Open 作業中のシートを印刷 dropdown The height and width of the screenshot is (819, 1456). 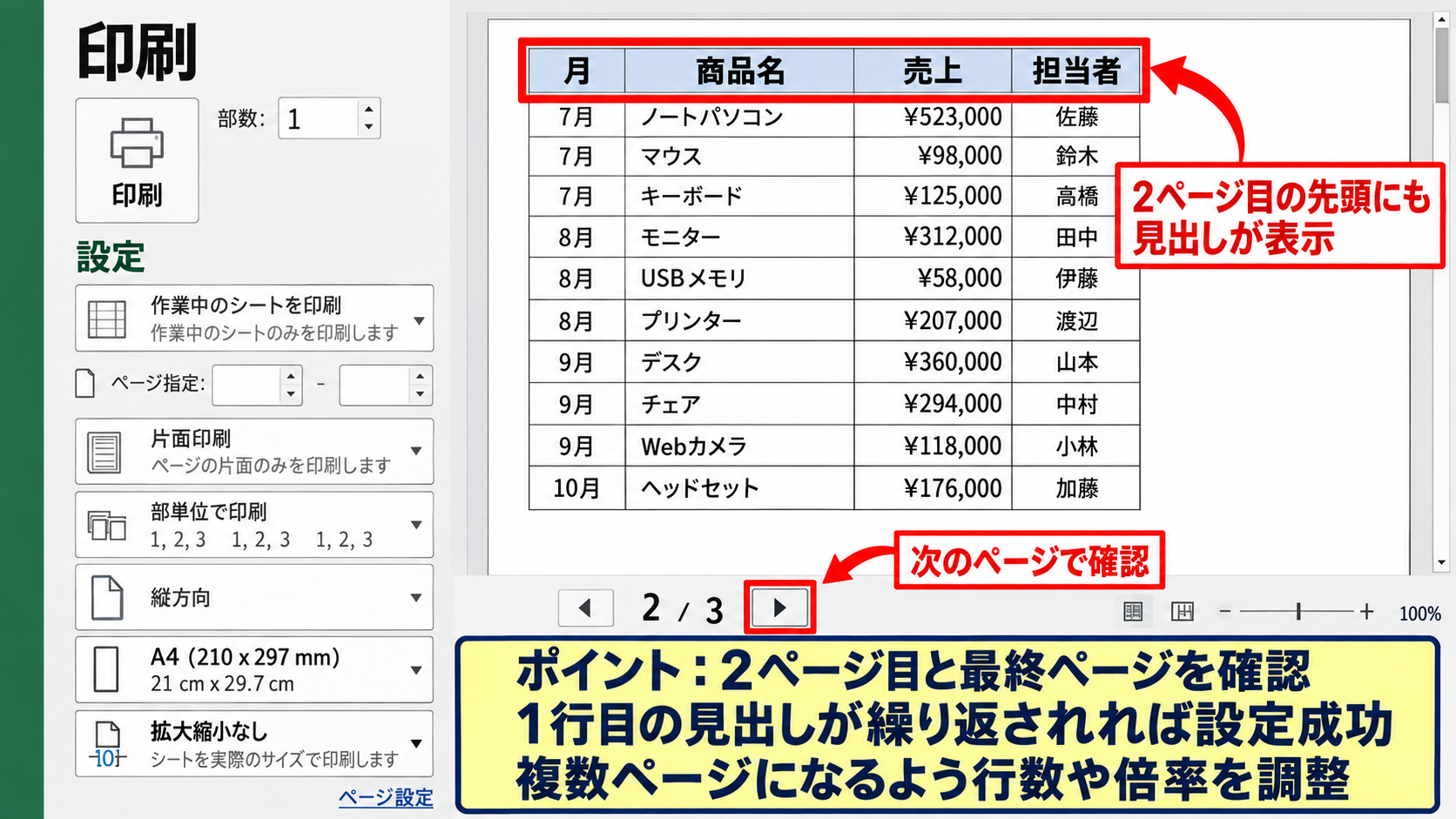[x=254, y=319]
